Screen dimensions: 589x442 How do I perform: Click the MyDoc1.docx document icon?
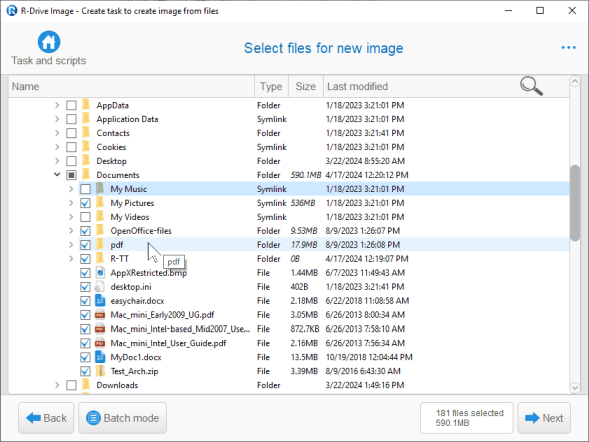(100, 357)
